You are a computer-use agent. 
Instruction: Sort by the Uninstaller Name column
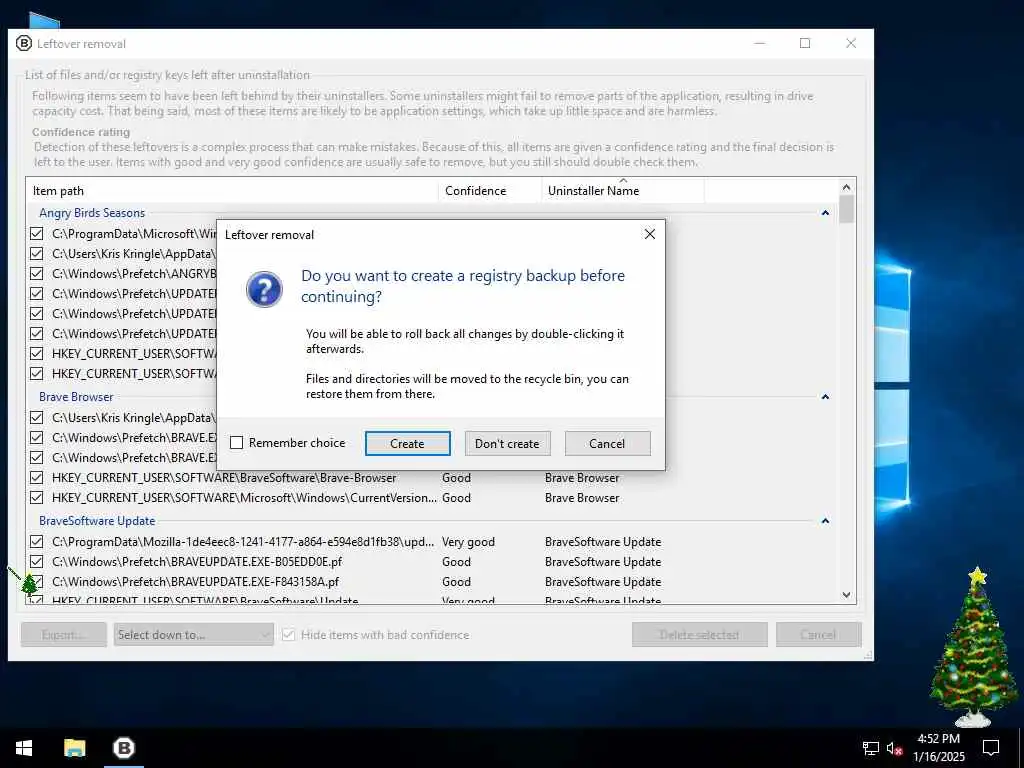pyautogui.click(x=623, y=191)
